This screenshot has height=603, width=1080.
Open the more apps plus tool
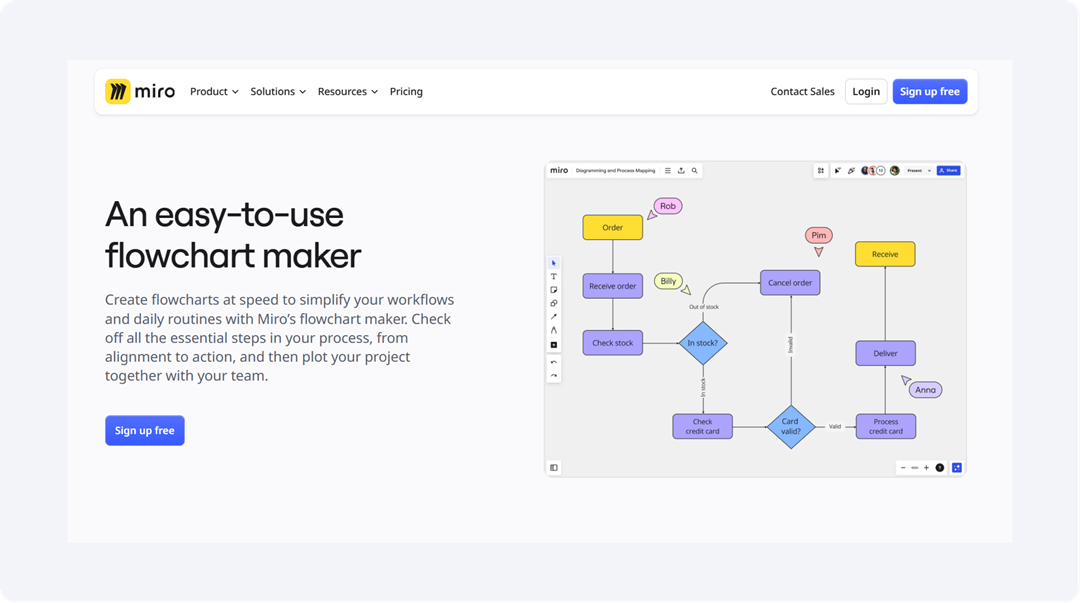click(x=554, y=345)
